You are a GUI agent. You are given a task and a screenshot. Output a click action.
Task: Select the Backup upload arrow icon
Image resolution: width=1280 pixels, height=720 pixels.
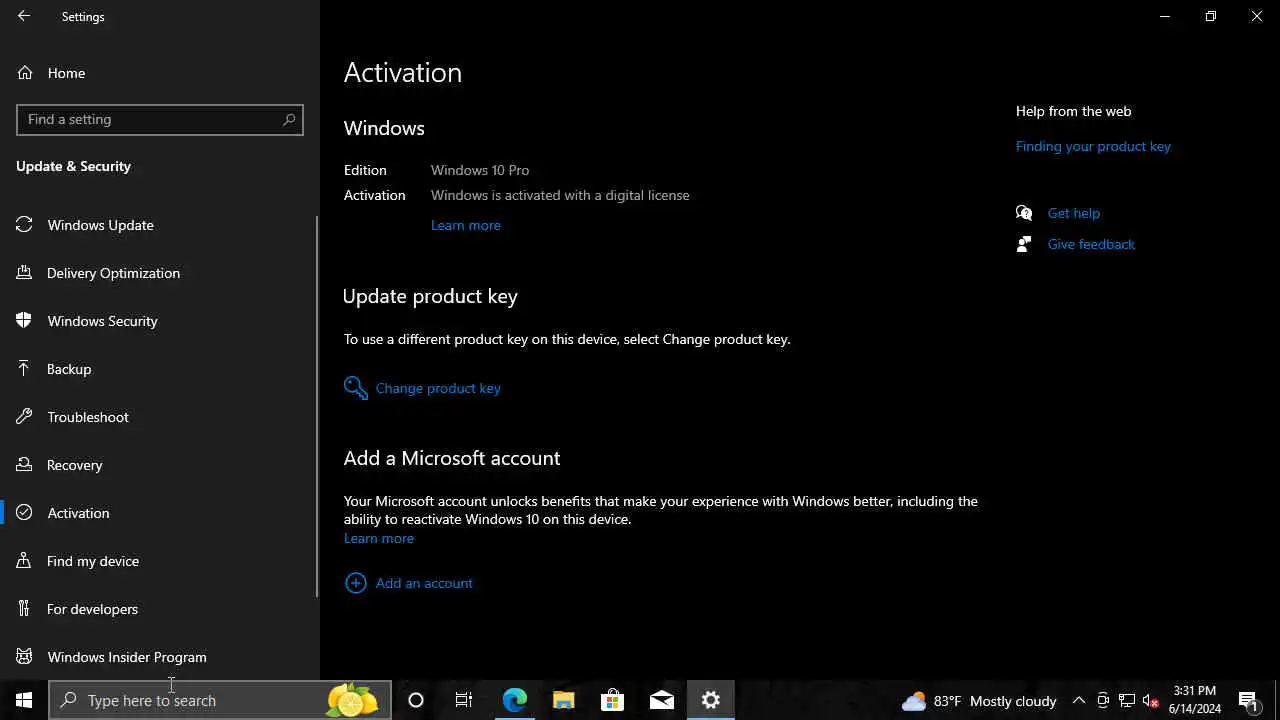pyautogui.click(x=25, y=369)
